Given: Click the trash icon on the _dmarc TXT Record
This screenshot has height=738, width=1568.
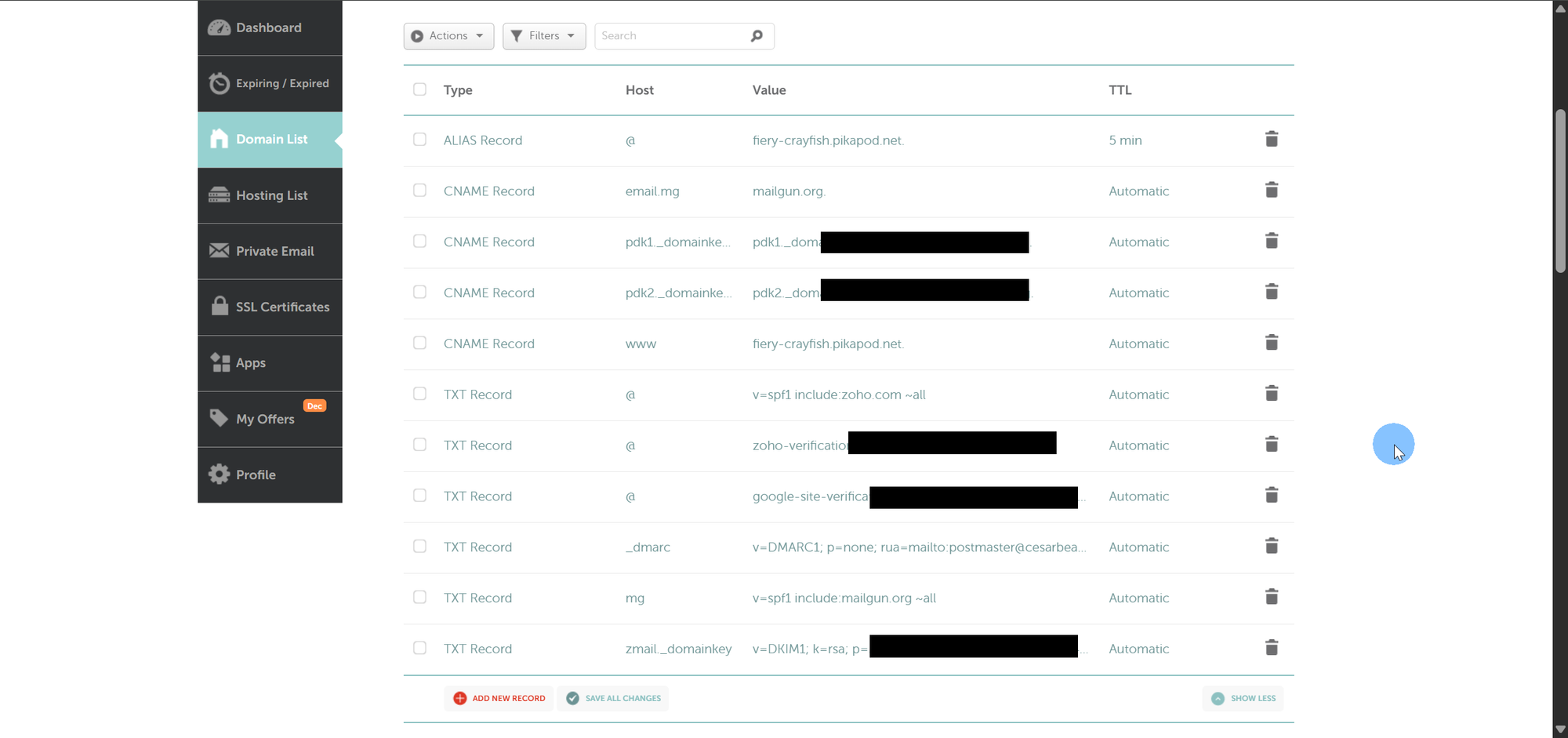Looking at the screenshot, I should (1272, 546).
